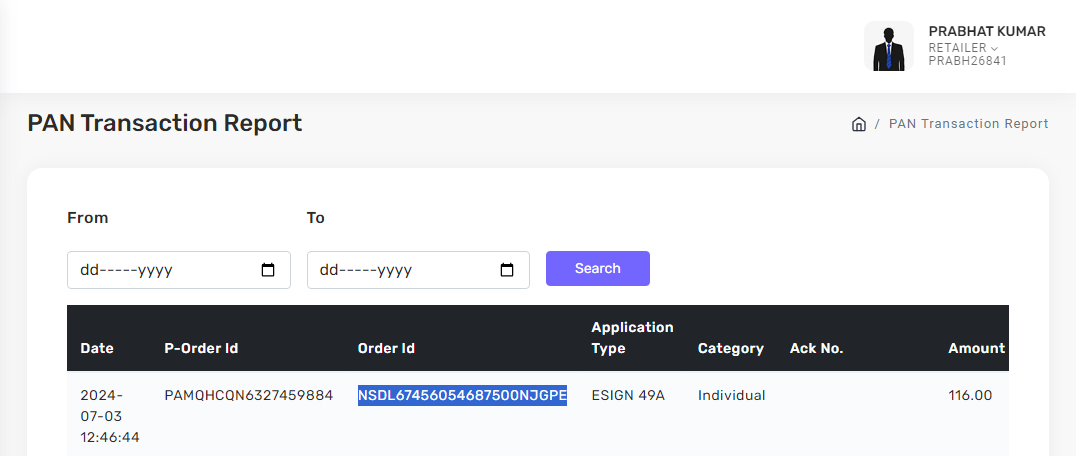The width and height of the screenshot is (1076, 456).
Task: Focus the From date input field
Action: click(x=160, y=270)
